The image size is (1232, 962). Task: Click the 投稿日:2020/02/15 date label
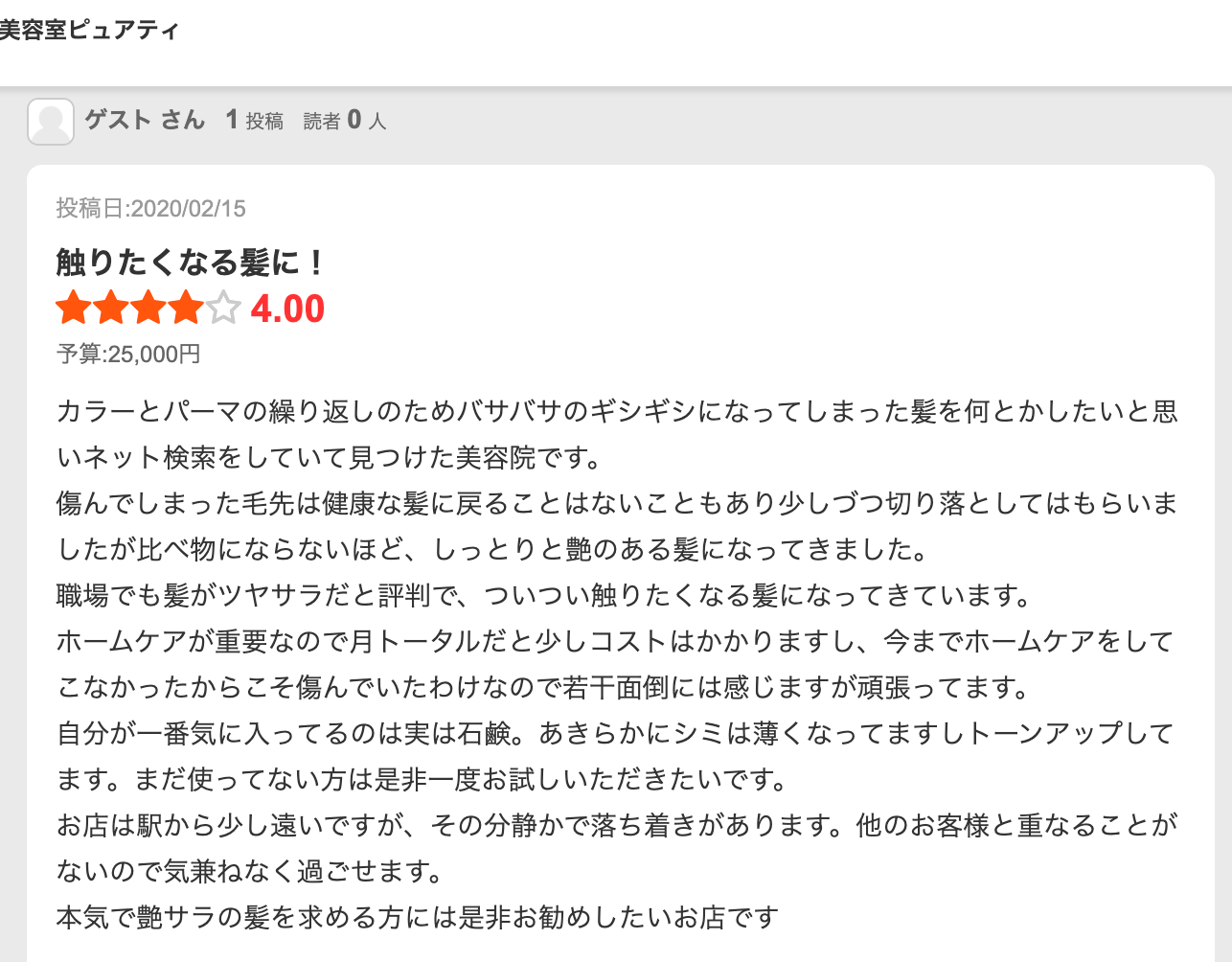tap(151, 208)
